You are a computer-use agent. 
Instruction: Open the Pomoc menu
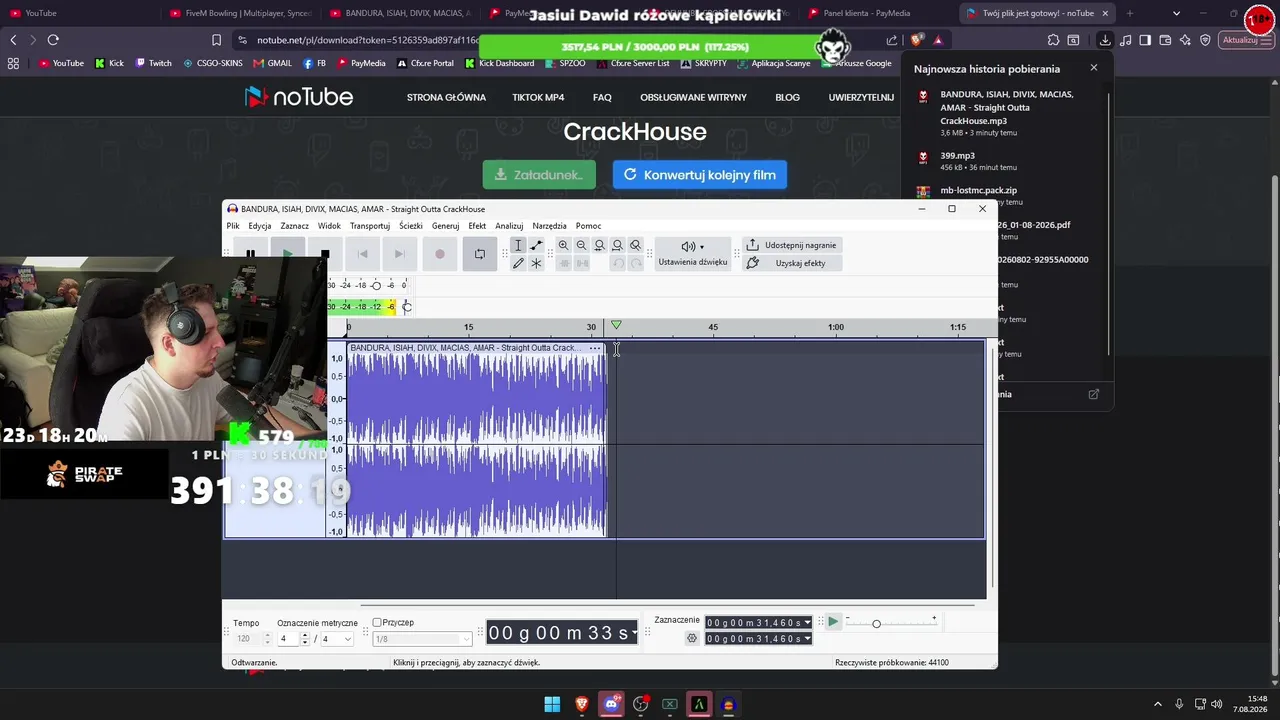click(589, 226)
